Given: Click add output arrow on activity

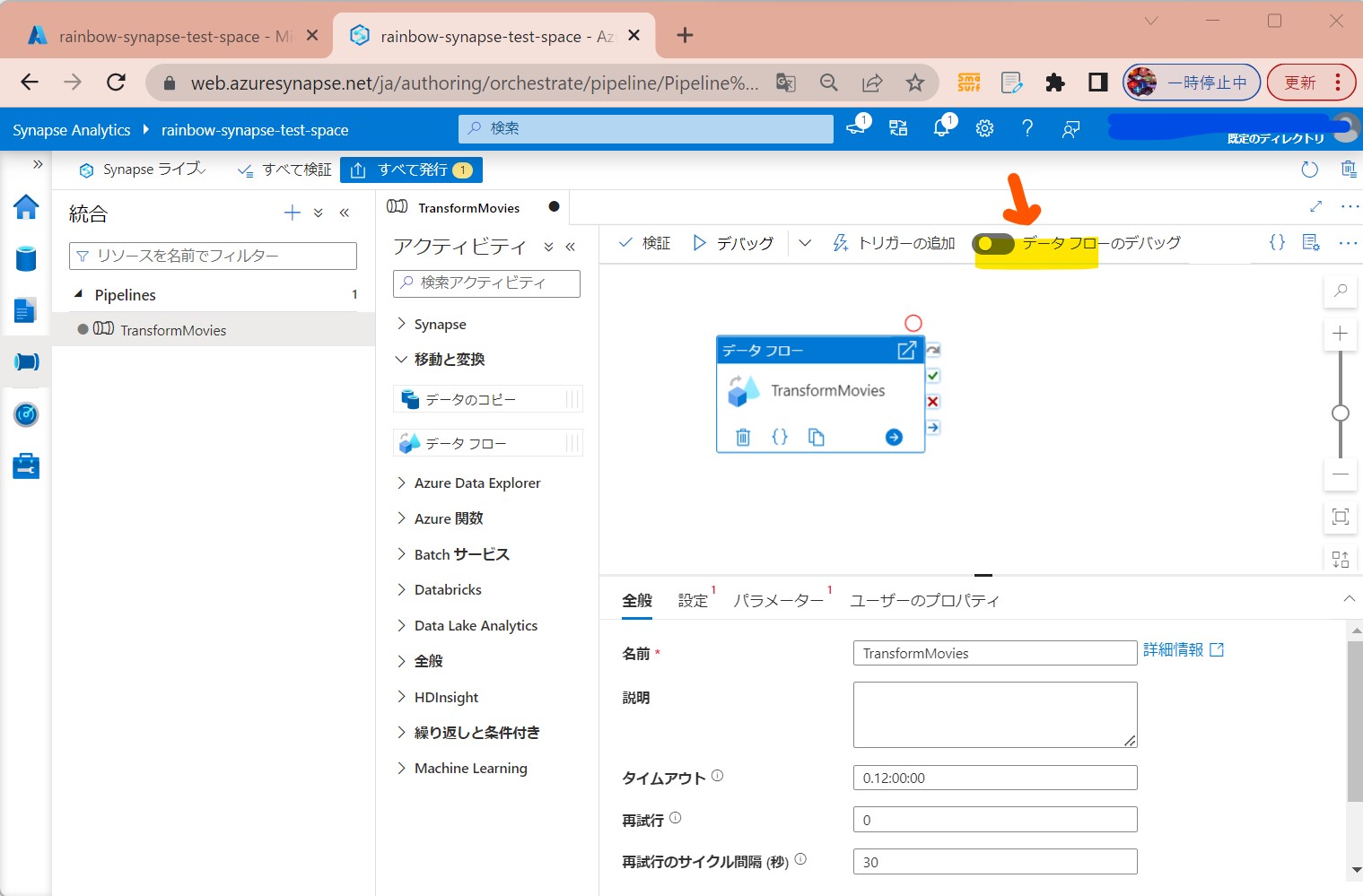Looking at the screenshot, I should (x=894, y=437).
